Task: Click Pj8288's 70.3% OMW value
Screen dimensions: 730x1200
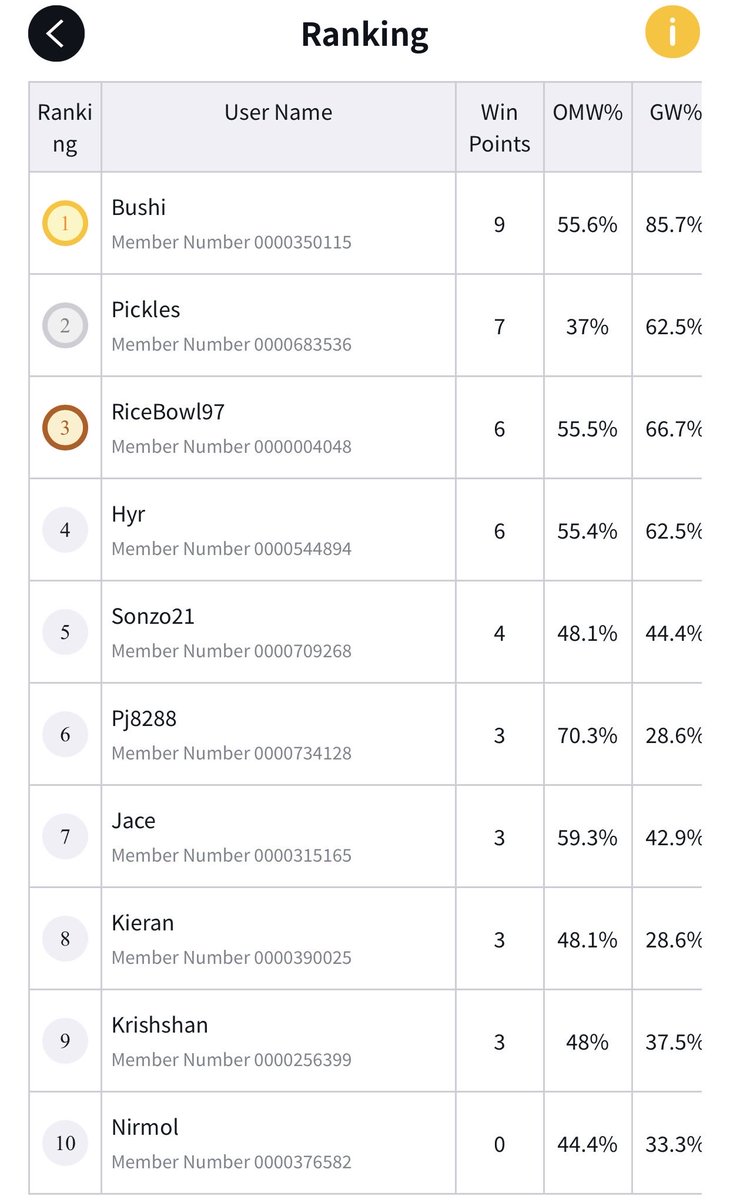Action: pyautogui.click(x=588, y=736)
